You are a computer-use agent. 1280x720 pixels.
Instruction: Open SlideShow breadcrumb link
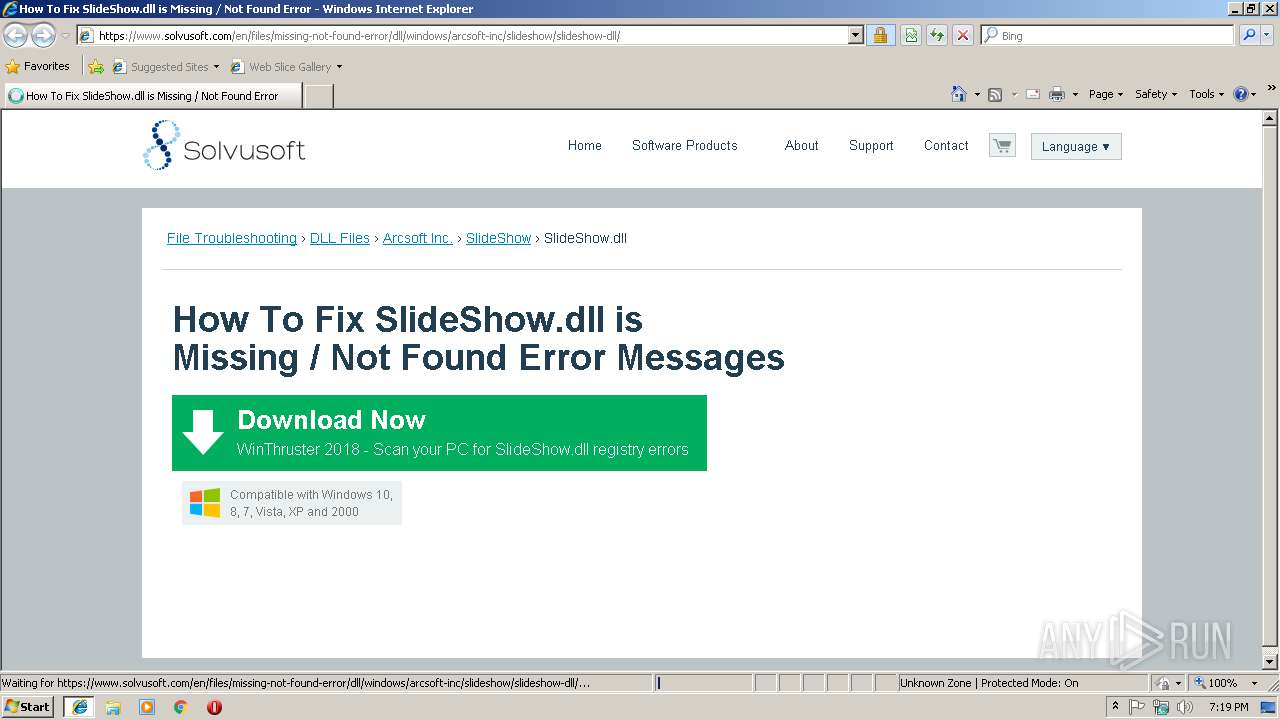[499, 238]
